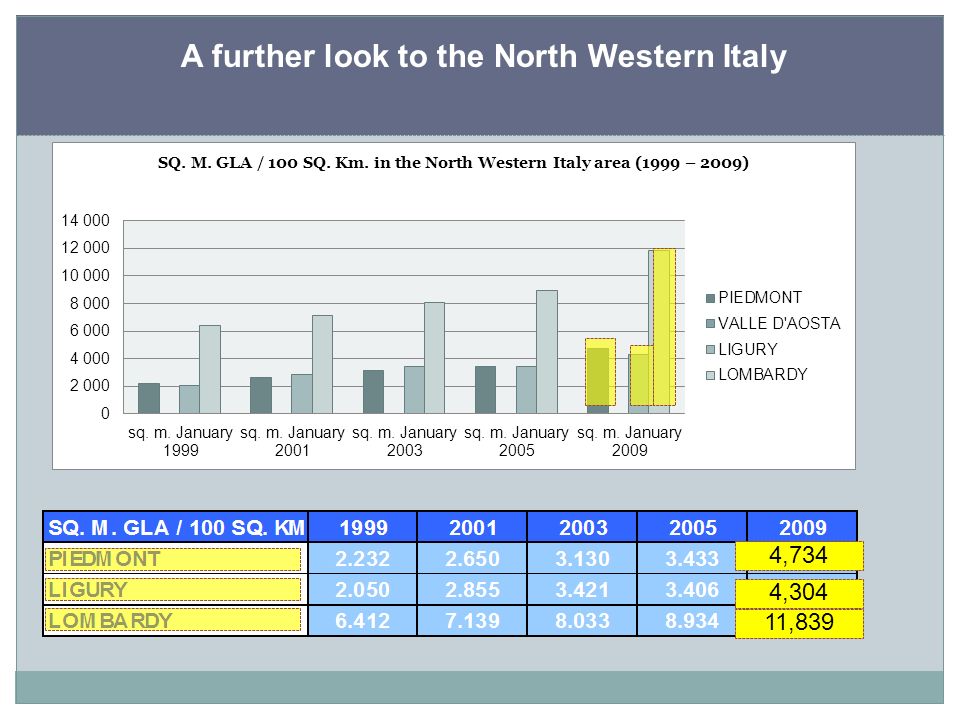Click the 'sq. m. January 2005' axis label
The image size is (960, 720).
[516, 441]
